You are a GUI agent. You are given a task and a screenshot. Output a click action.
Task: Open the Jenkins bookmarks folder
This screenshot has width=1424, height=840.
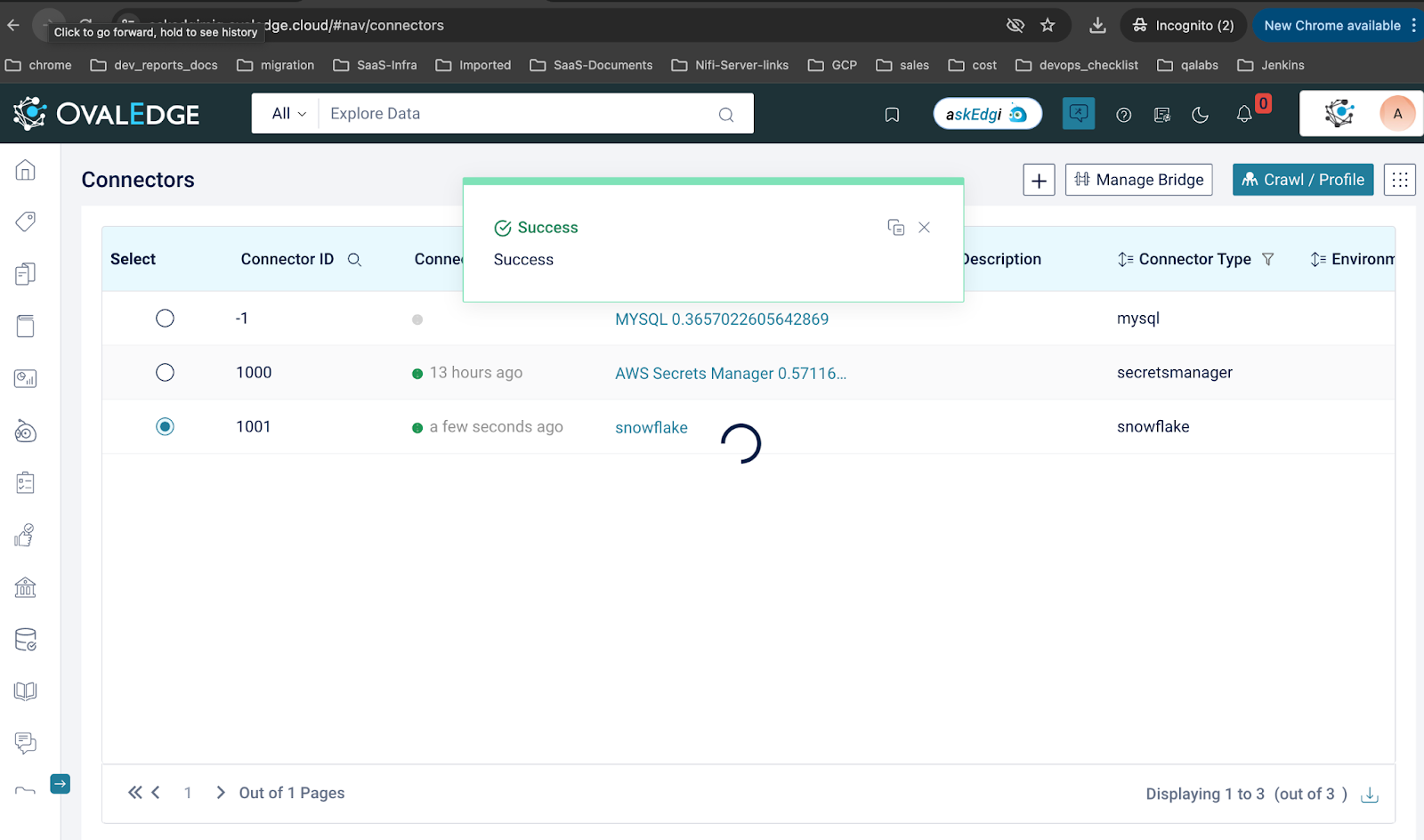pos(1271,65)
